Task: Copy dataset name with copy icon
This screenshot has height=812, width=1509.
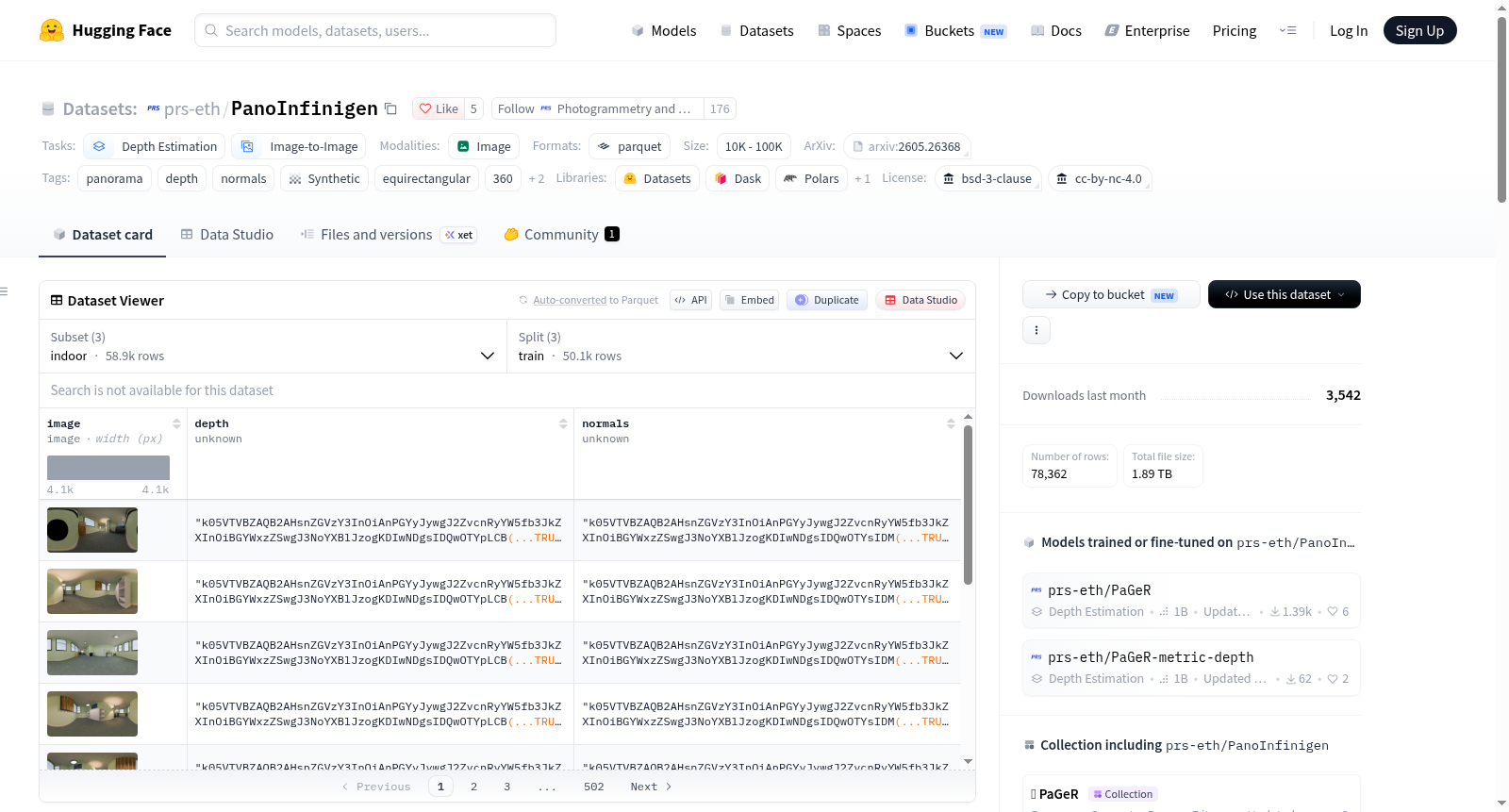Action: pyautogui.click(x=390, y=108)
